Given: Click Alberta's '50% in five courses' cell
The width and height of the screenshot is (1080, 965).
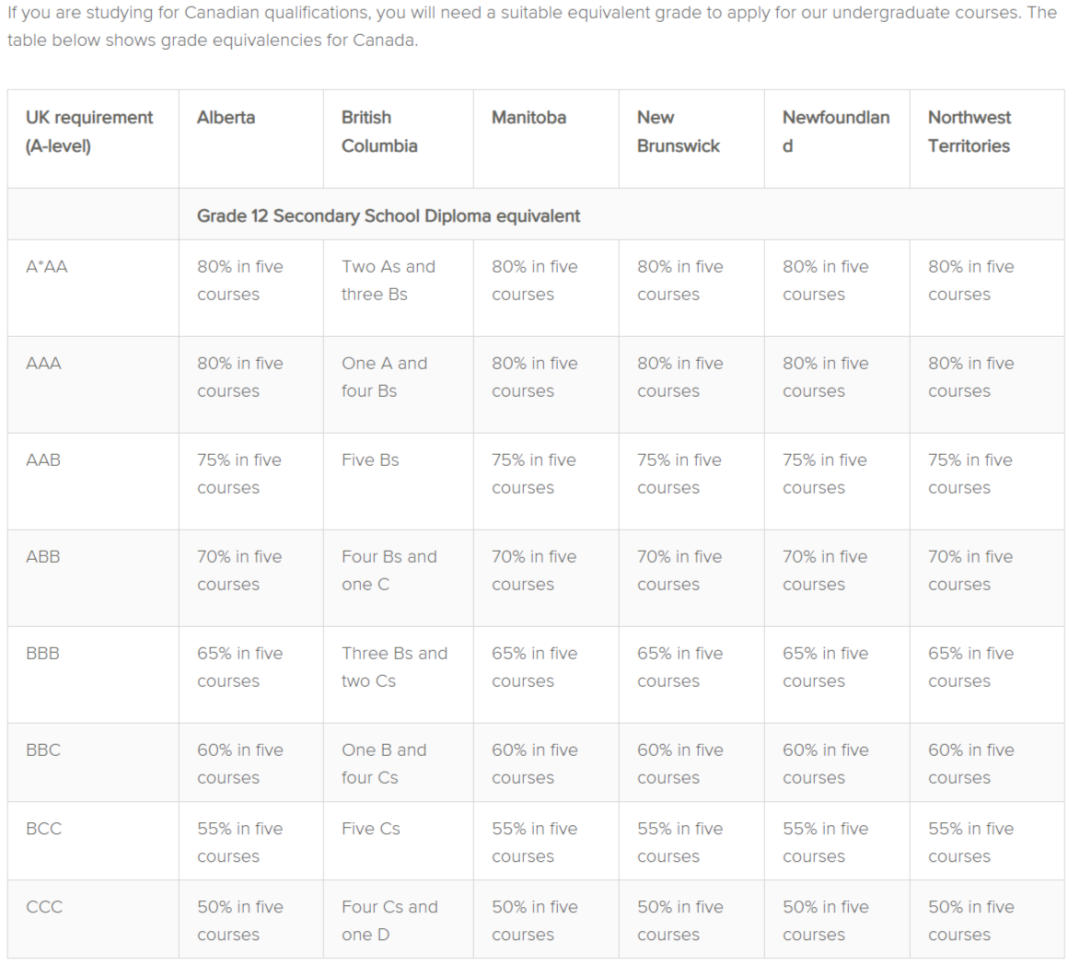Looking at the screenshot, I should [x=251, y=920].
